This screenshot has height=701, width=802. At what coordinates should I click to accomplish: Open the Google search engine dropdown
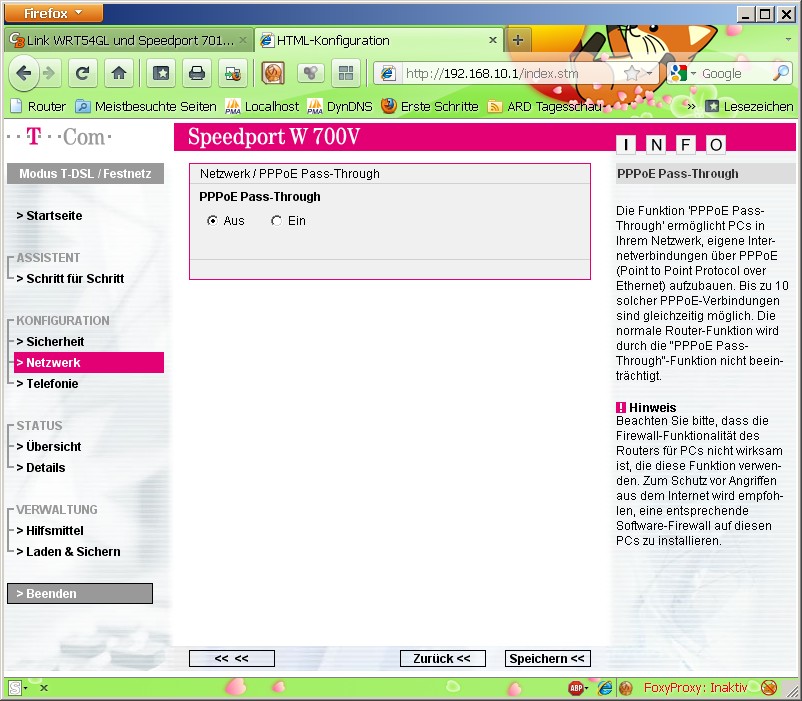[694, 74]
